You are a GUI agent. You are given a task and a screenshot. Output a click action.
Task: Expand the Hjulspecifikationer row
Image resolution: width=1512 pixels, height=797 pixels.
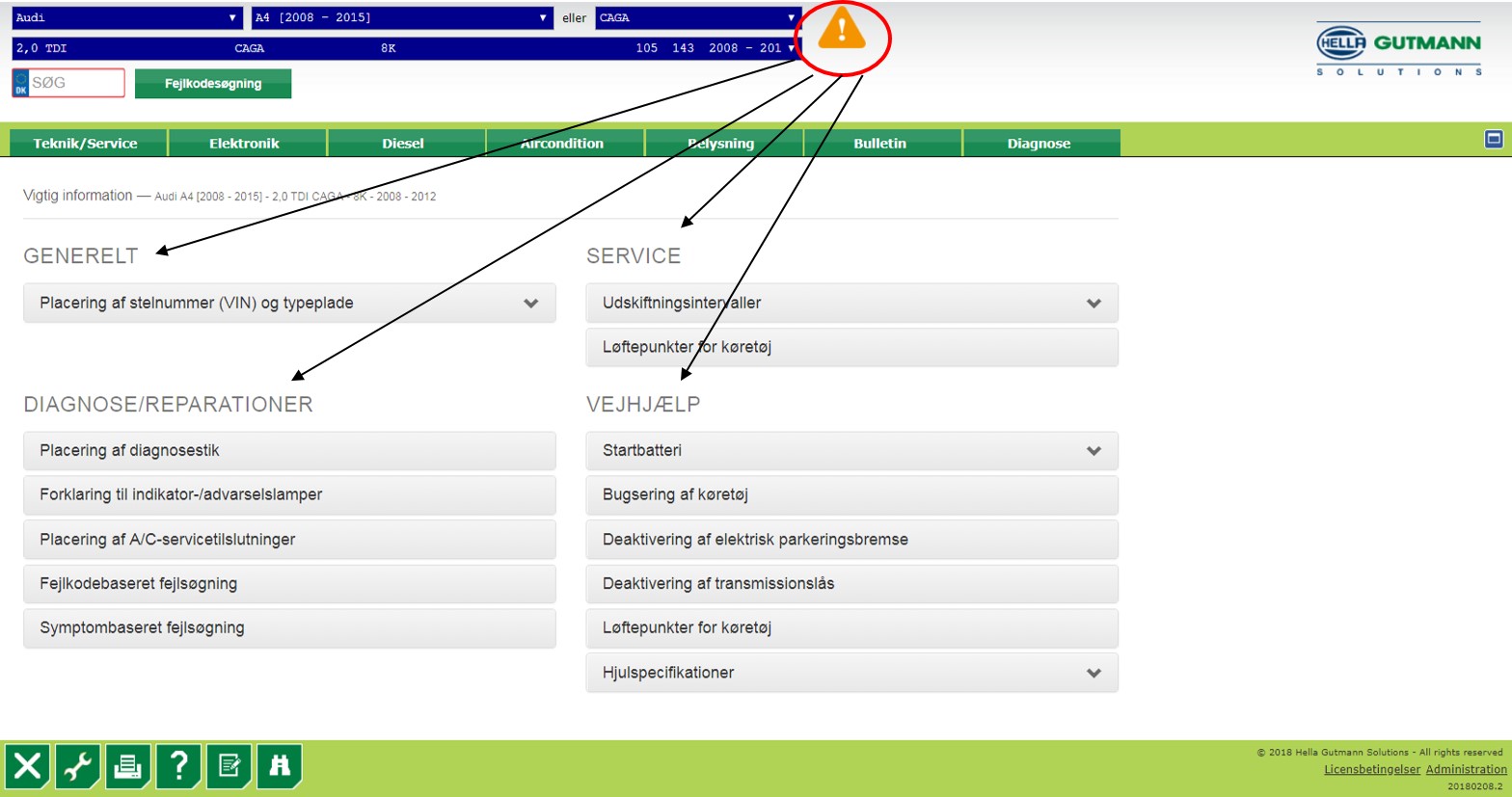[x=851, y=673]
